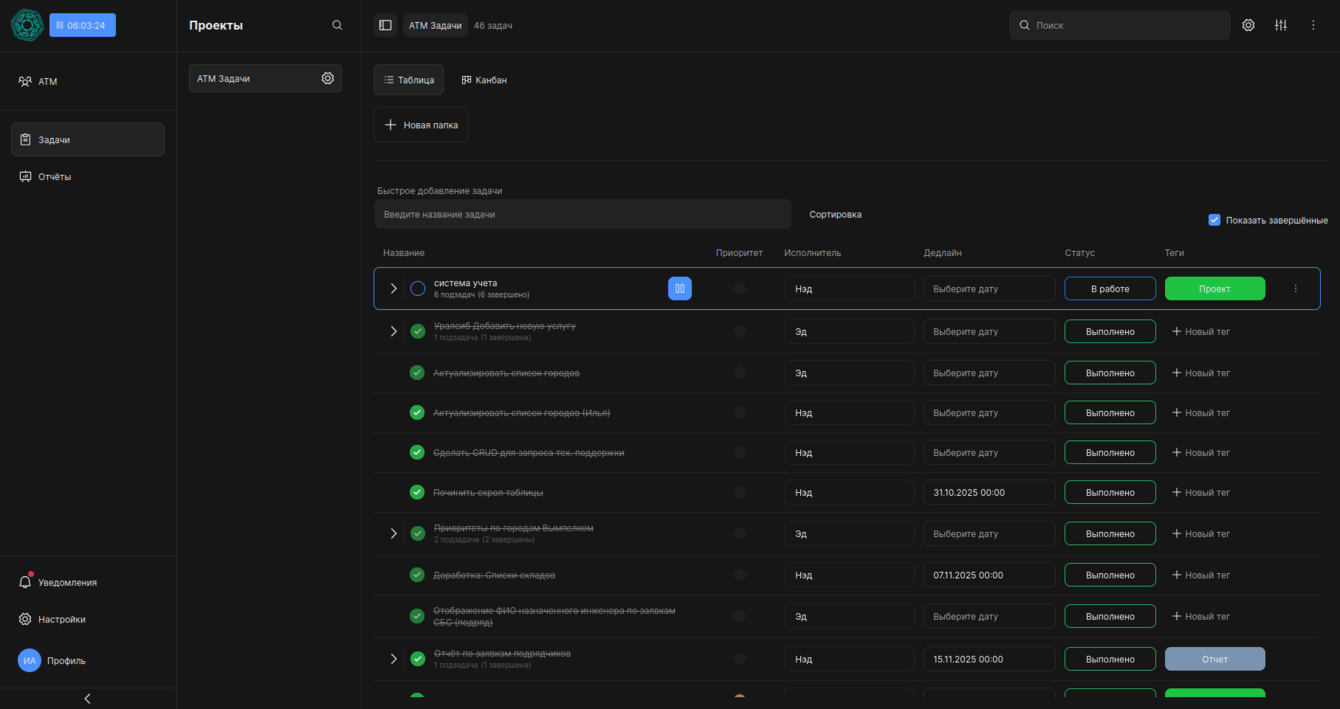Uncheck Уралсиб Добавить новую услугу task
This screenshot has height=709, width=1340.
[418, 331]
